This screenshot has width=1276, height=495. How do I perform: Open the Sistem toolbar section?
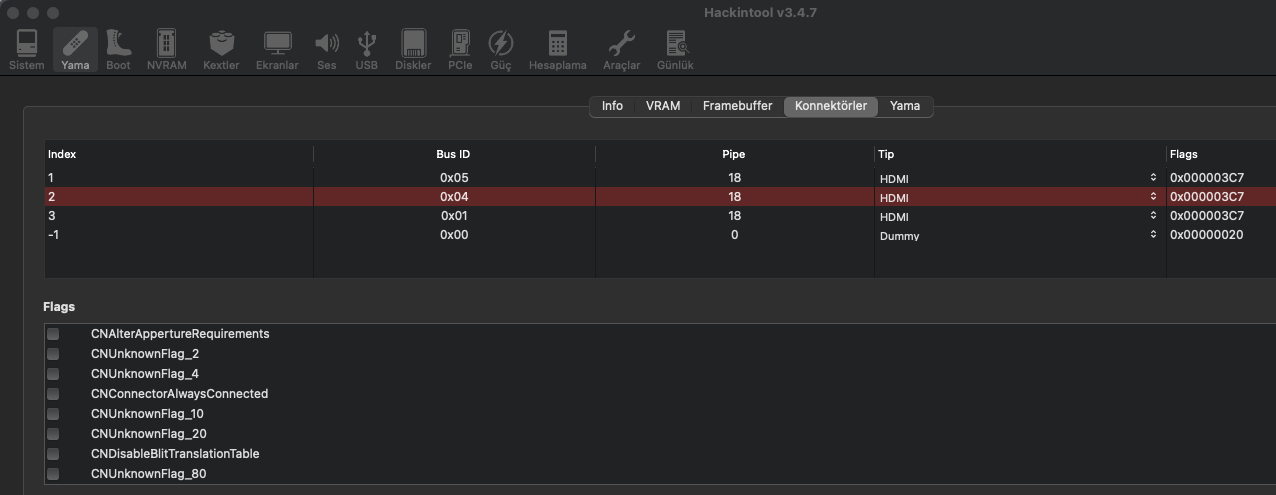click(x=26, y=49)
